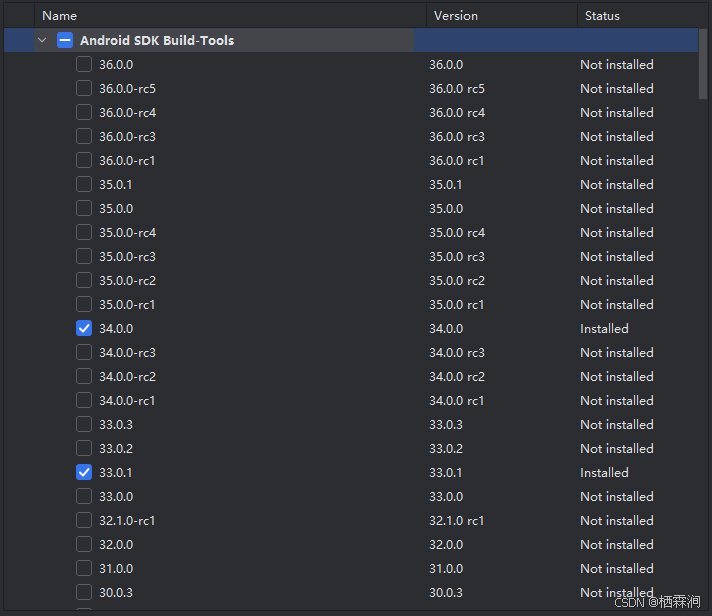Click the name text 33.0.0
The height and width of the screenshot is (616, 712).
[x=116, y=497]
